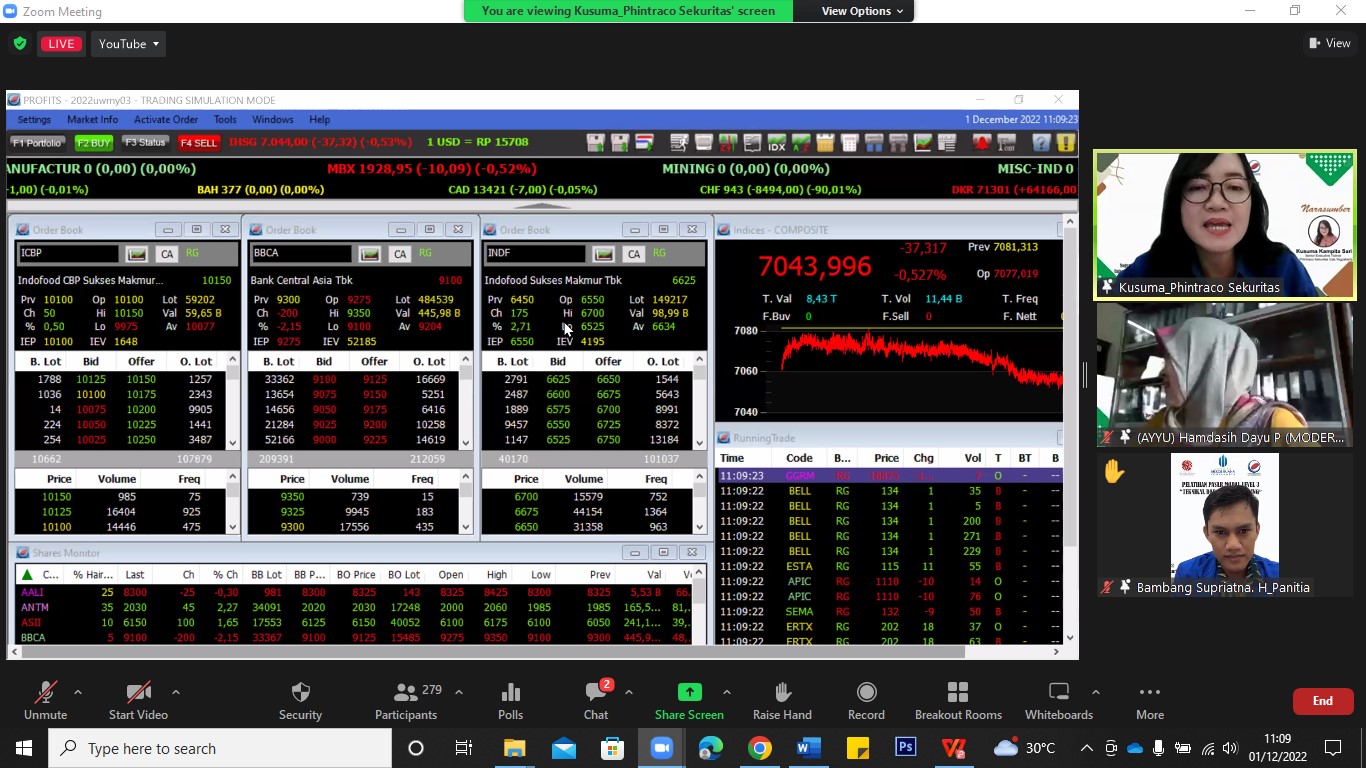Image resolution: width=1366 pixels, height=768 pixels.
Task: Open Settings menu in PROFITS
Action: point(34,119)
